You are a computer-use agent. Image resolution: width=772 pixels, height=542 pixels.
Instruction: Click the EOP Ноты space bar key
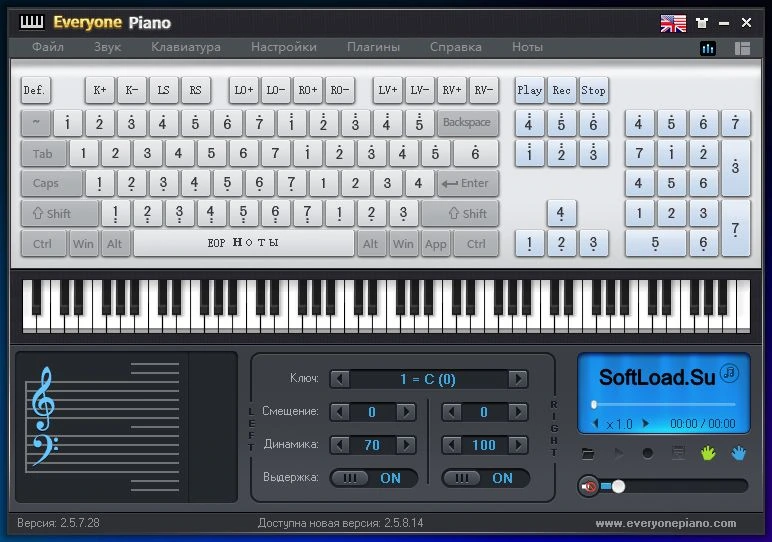tap(244, 243)
